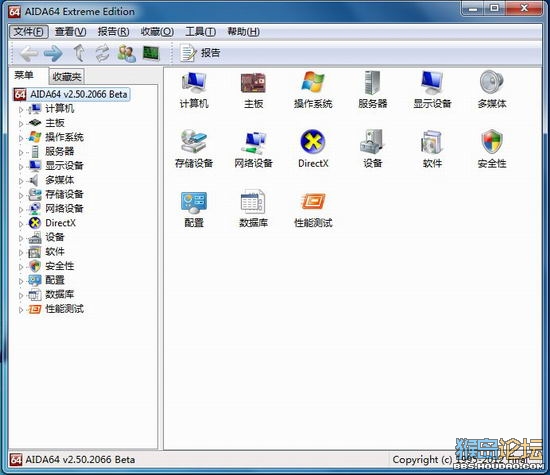Screen dimensions: 550x475
Task: Expand the DirectX tree node arrow
Action: point(21,224)
